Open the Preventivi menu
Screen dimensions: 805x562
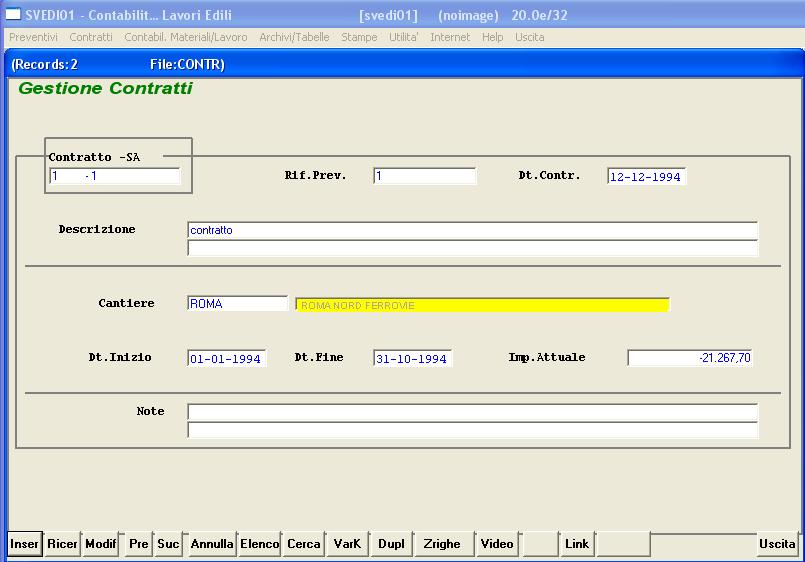(x=33, y=37)
